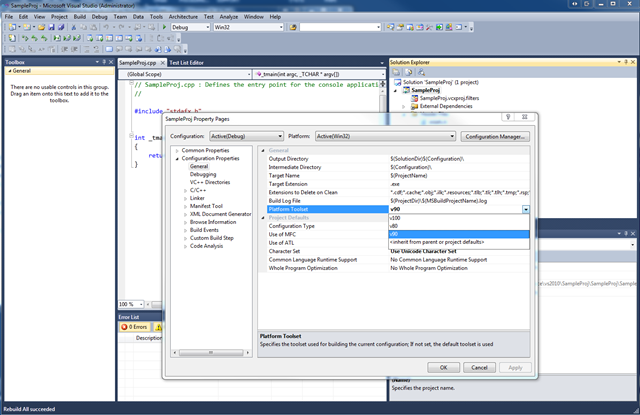This screenshot has height=415, width=640.
Task: Click the Save floppy disk icon
Action: coord(51,27)
